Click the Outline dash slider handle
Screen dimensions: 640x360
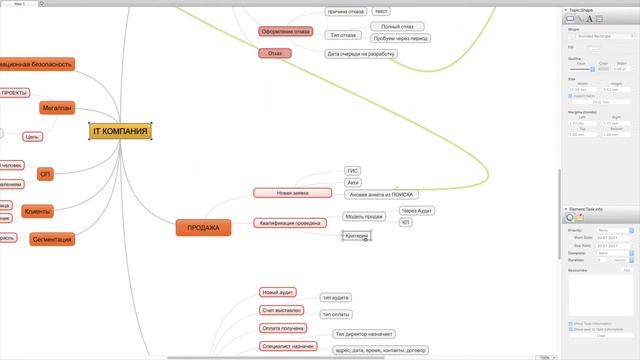click(x=593, y=69)
